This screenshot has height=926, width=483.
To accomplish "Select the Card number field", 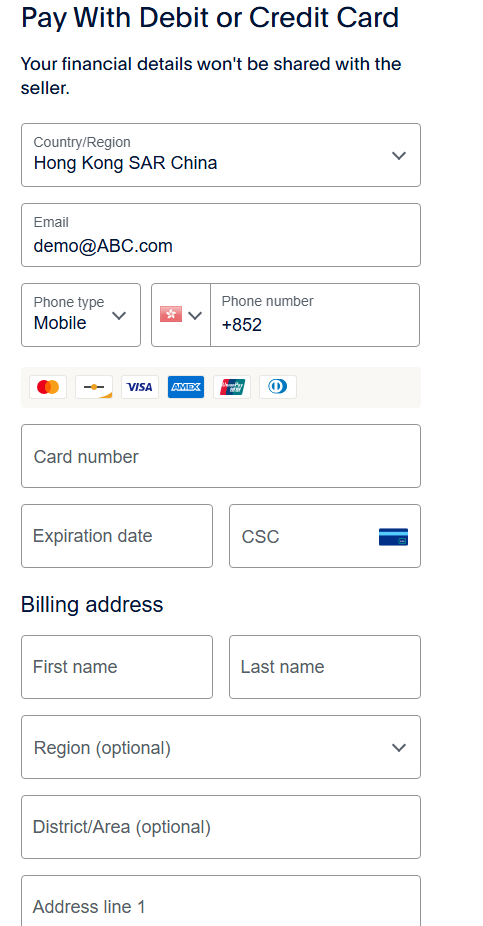I will (221, 456).
